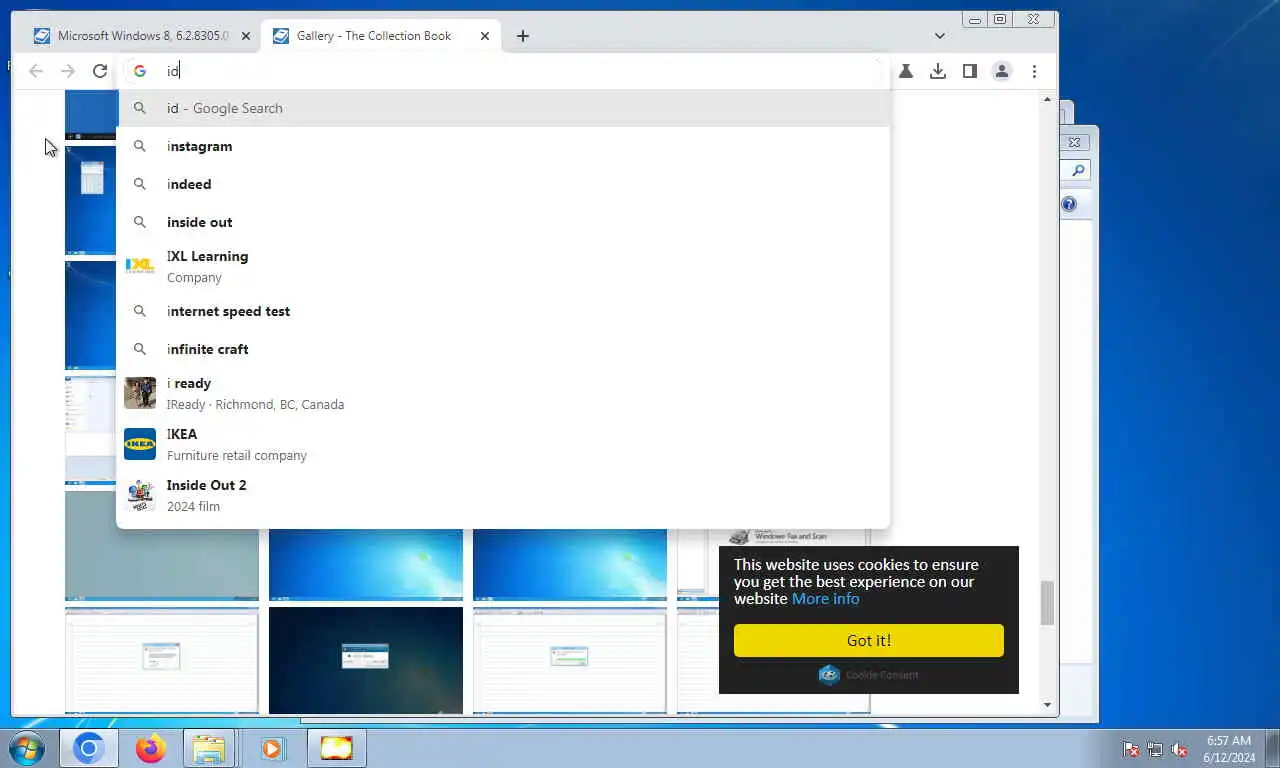Open Chromium from the taskbar
The width and height of the screenshot is (1280, 768).
pyautogui.click(x=89, y=748)
